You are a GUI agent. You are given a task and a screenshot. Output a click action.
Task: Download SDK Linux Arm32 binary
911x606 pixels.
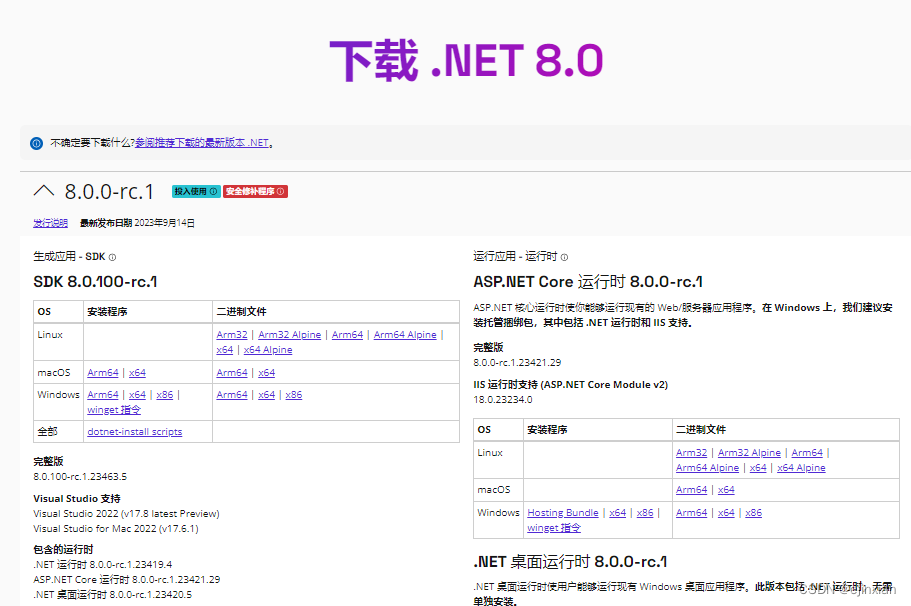pyautogui.click(x=232, y=335)
